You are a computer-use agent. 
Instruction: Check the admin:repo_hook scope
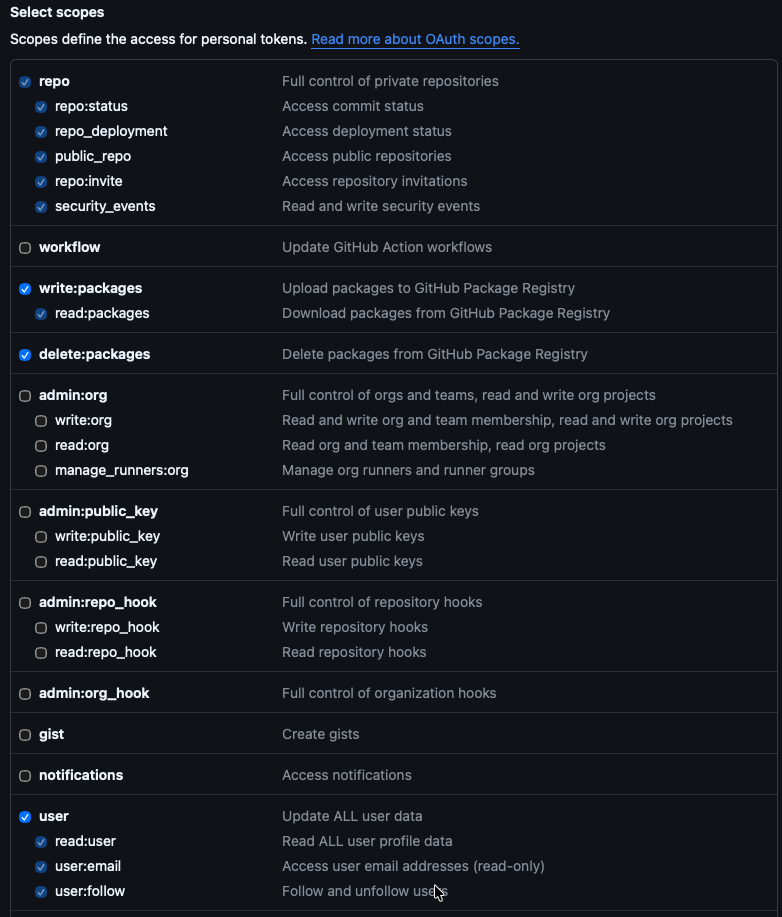point(25,603)
